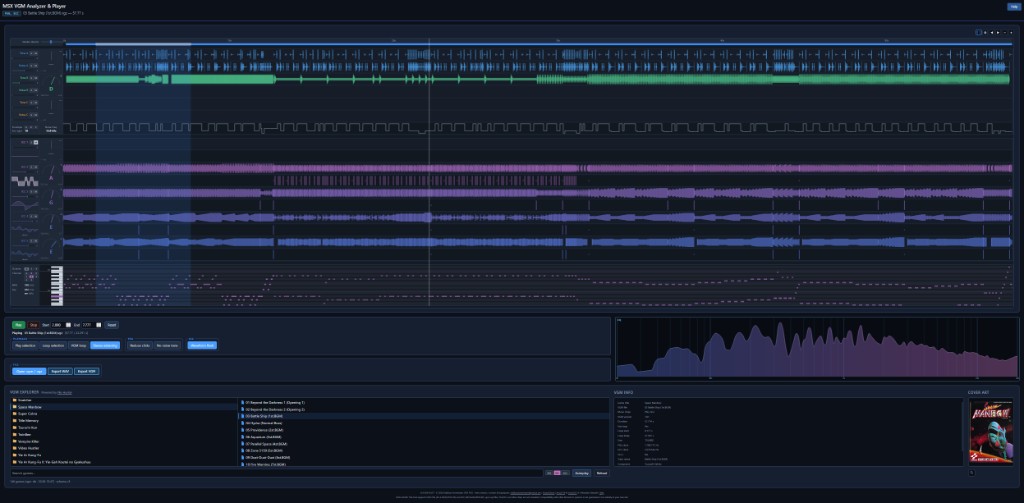Click the white square button beside the End value
Screen dimensions: 1024x503
coord(99,325)
